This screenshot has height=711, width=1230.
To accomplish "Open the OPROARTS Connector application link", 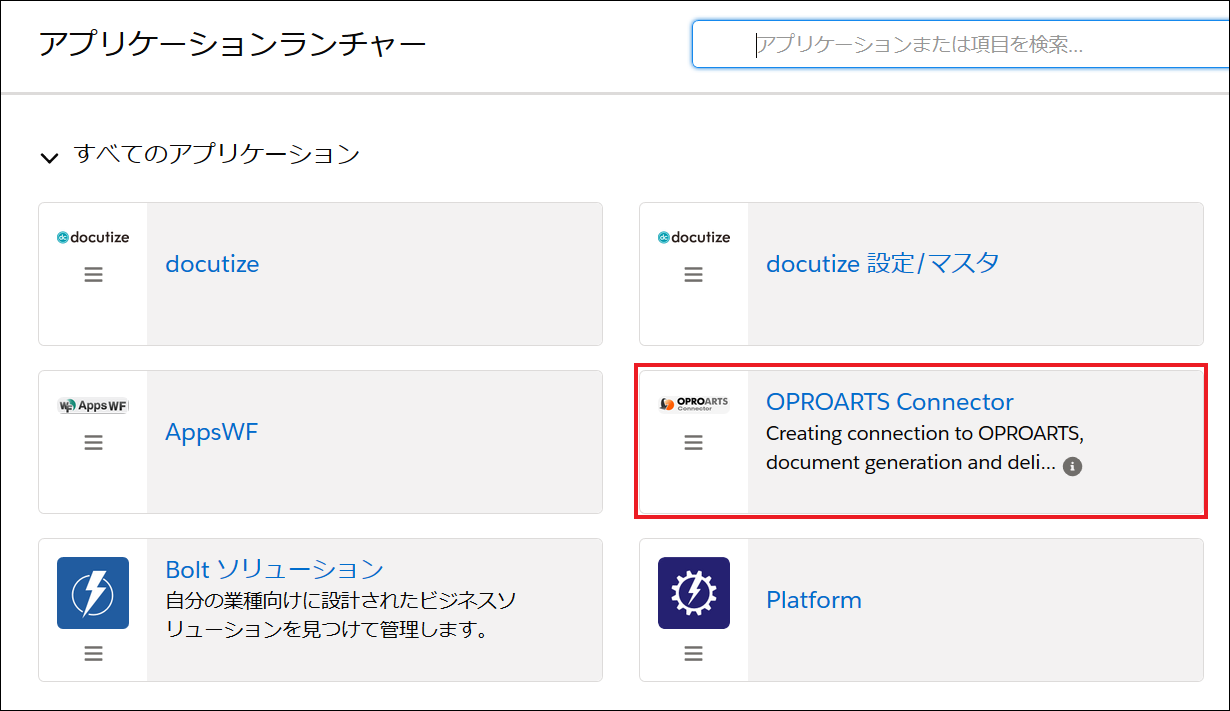I will (x=890, y=402).
